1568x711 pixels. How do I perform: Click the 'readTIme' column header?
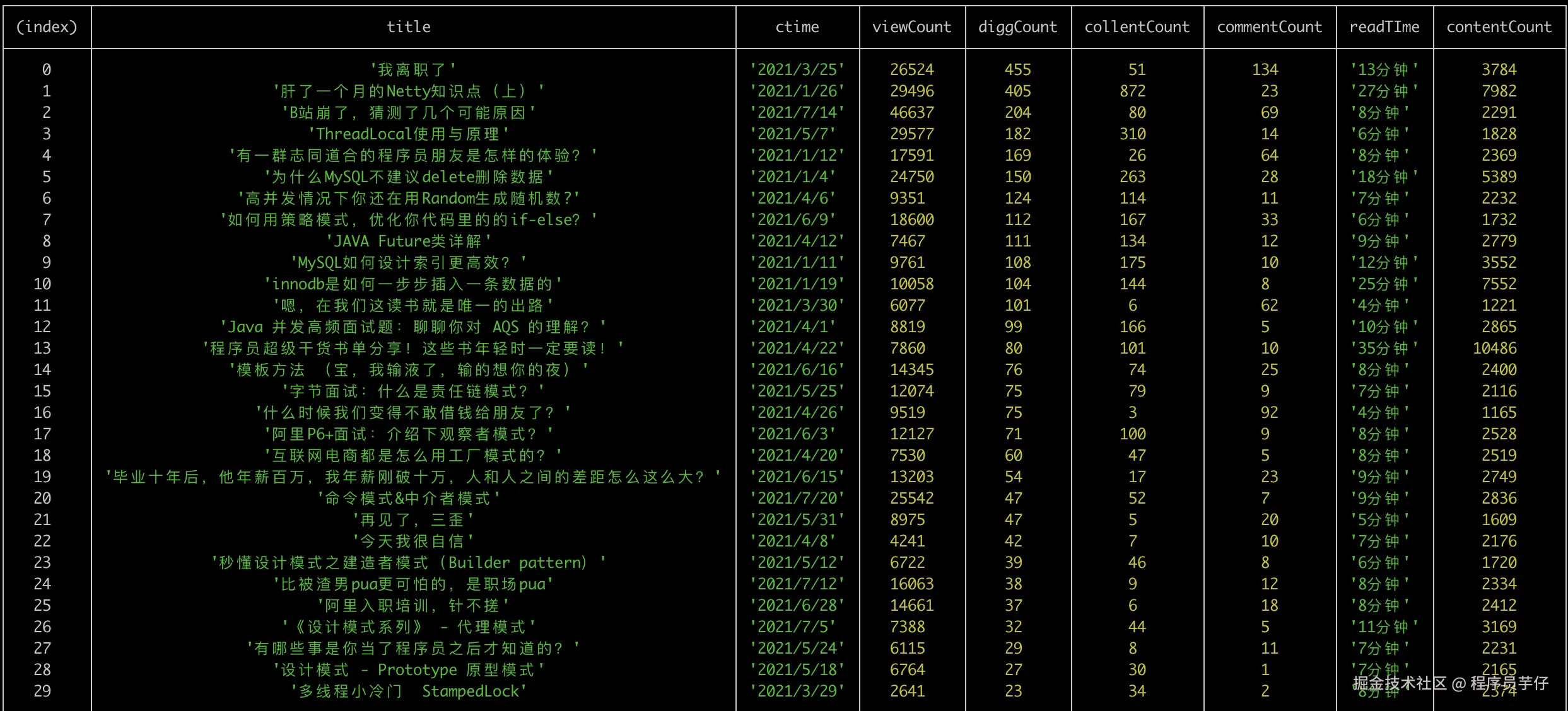(x=1384, y=27)
